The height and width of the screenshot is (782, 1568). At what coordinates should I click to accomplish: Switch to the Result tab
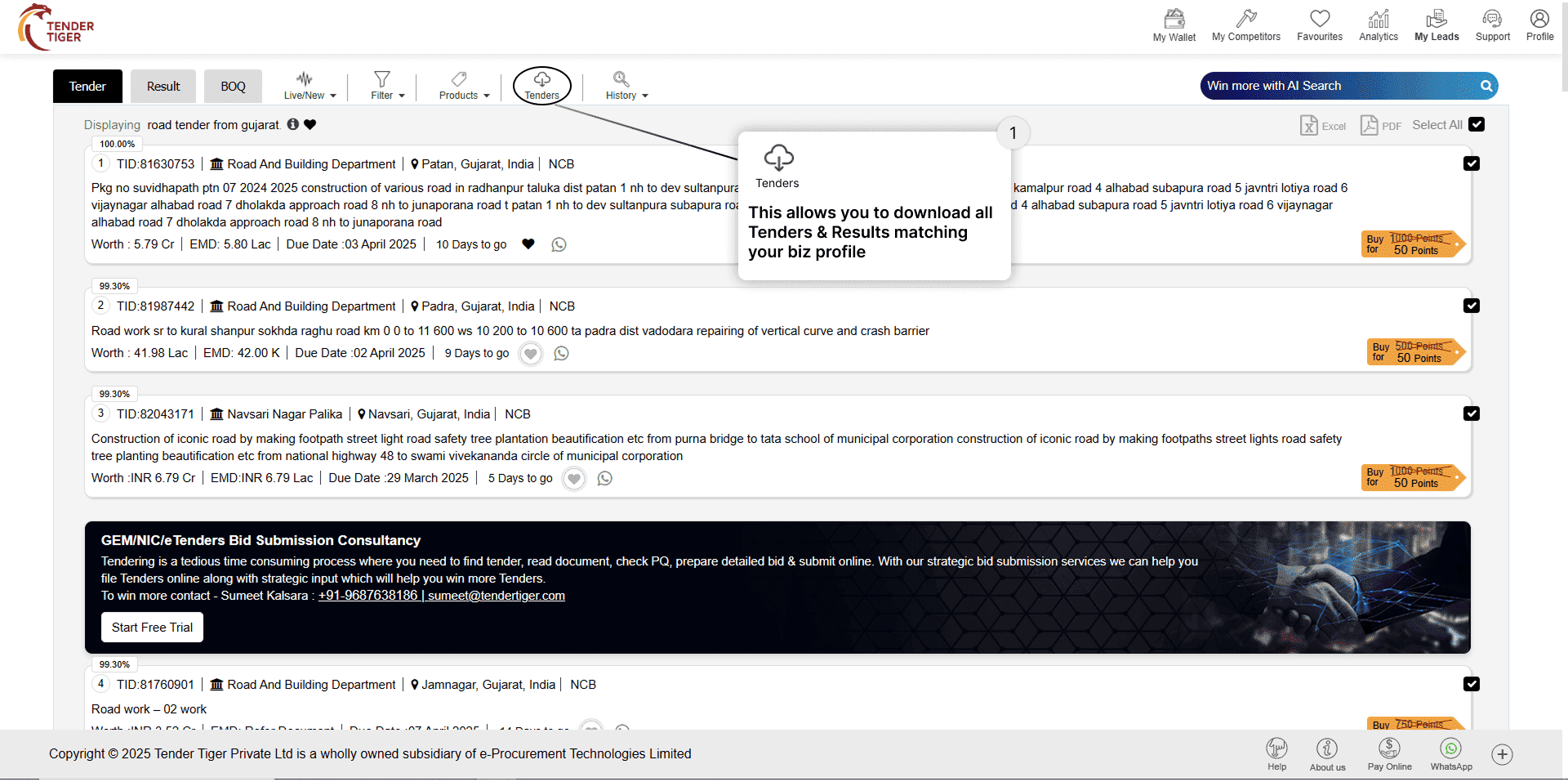[x=163, y=87]
